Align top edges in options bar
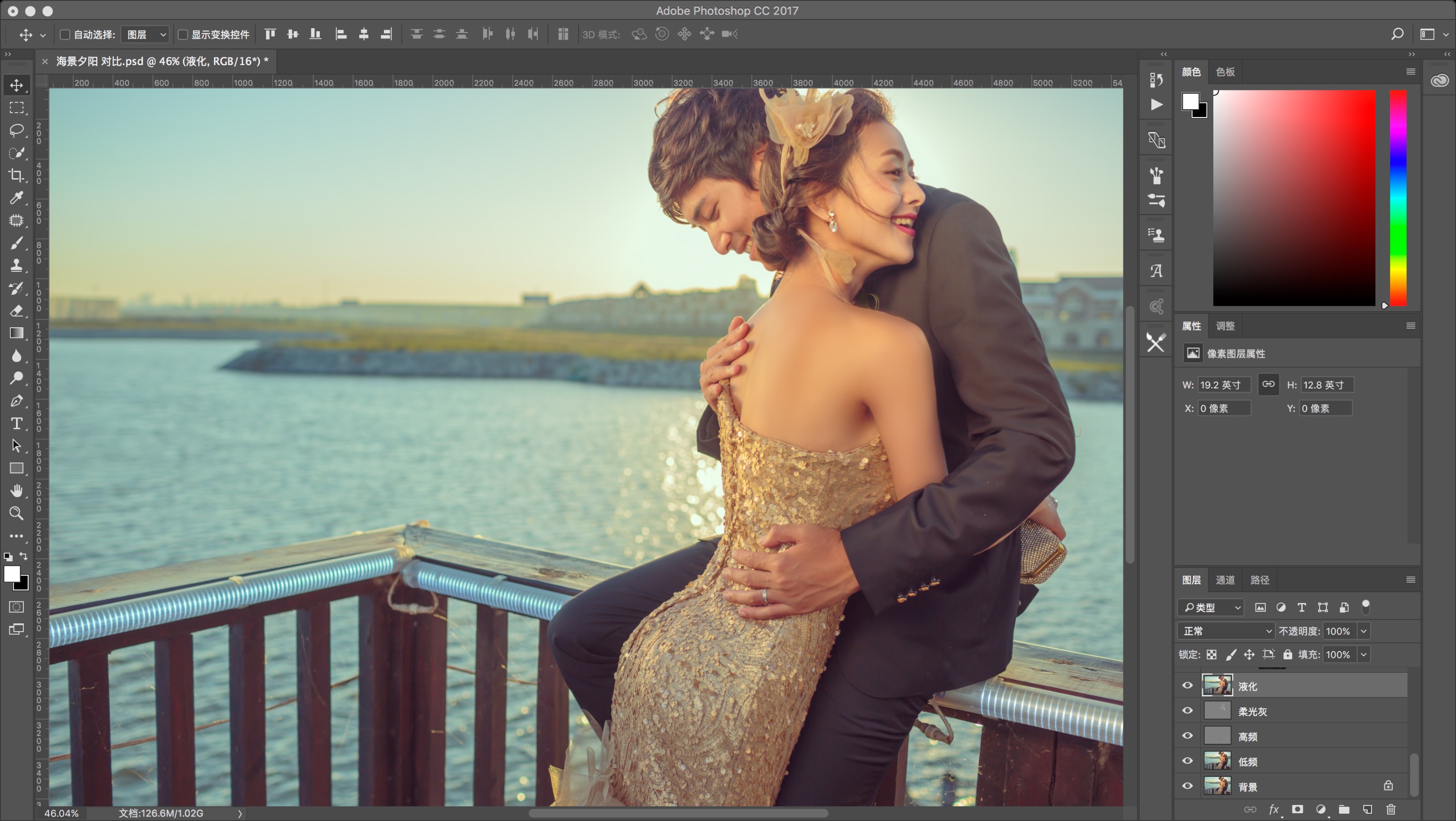Image resolution: width=1456 pixels, height=821 pixels. 270,34
